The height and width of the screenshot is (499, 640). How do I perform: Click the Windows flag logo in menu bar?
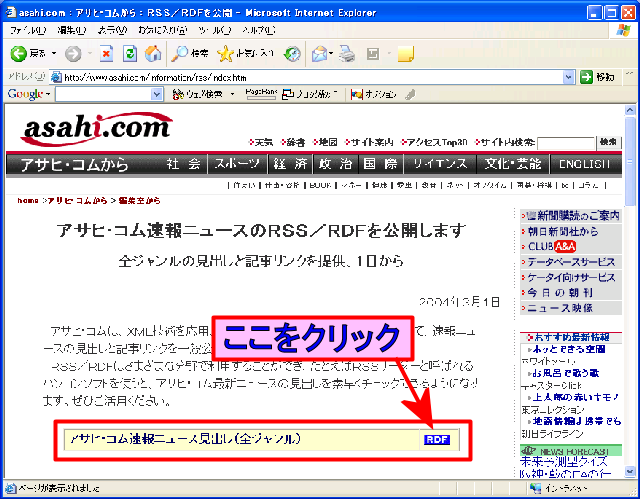coord(623,30)
